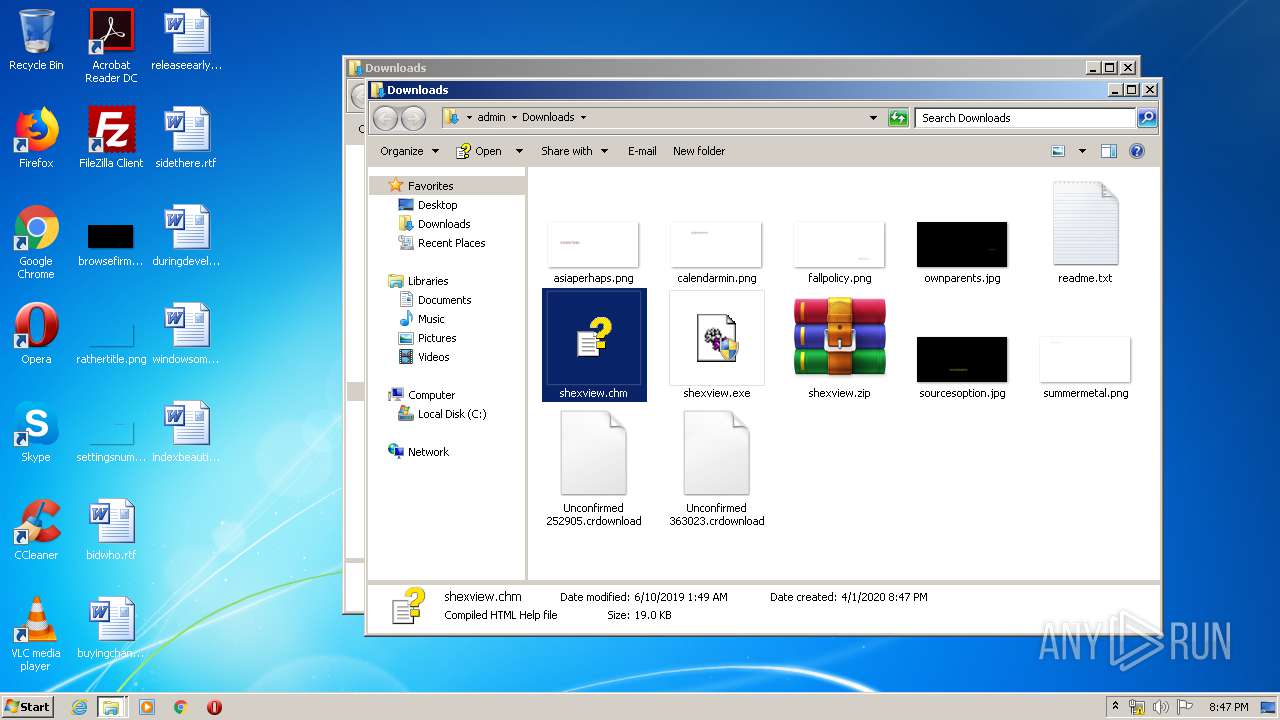Select Unconfirmed 252905.crdownload file
1280x720 pixels.
click(594, 468)
